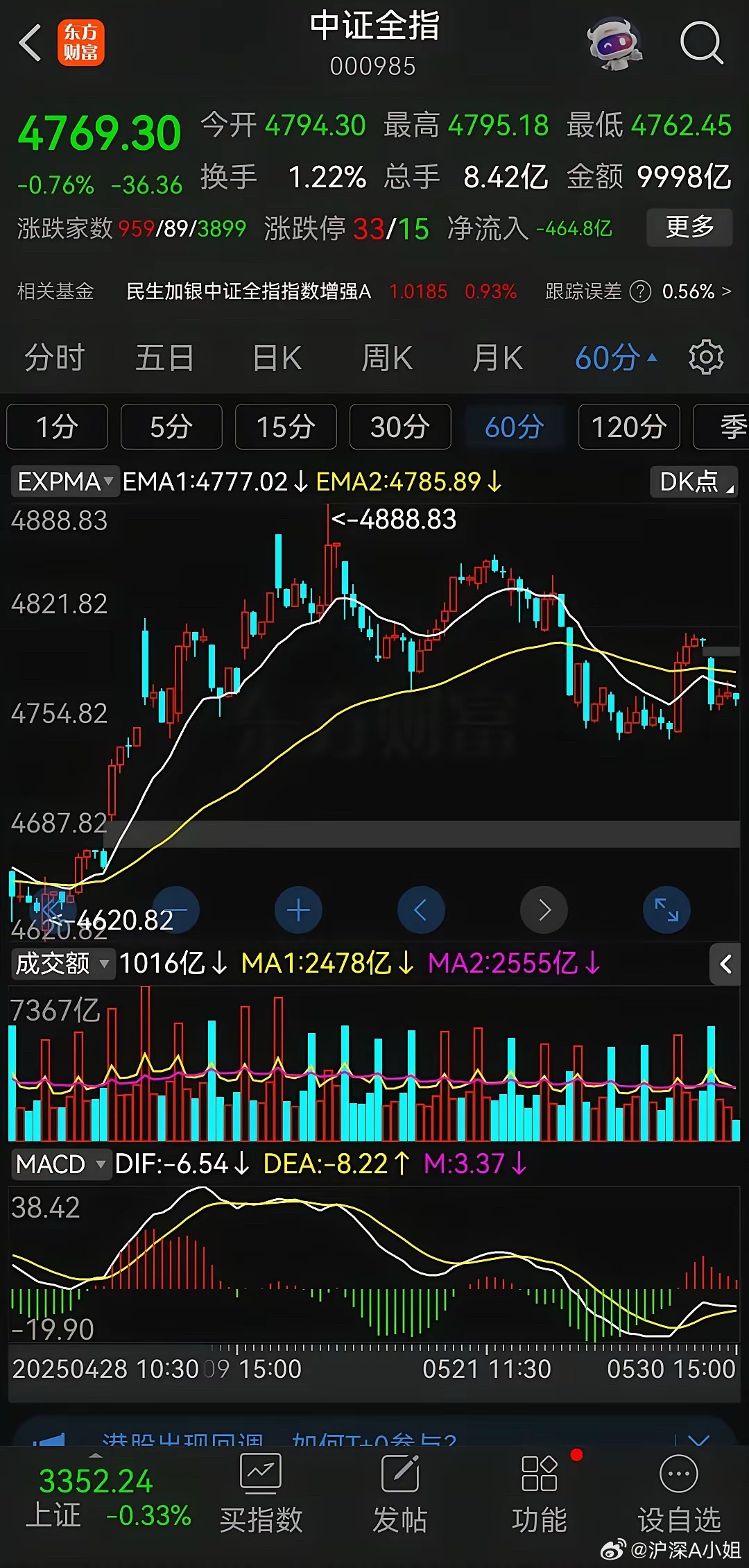The image size is (749, 1568).
Task: Open 功能 grid icon
Action: point(540,1473)
